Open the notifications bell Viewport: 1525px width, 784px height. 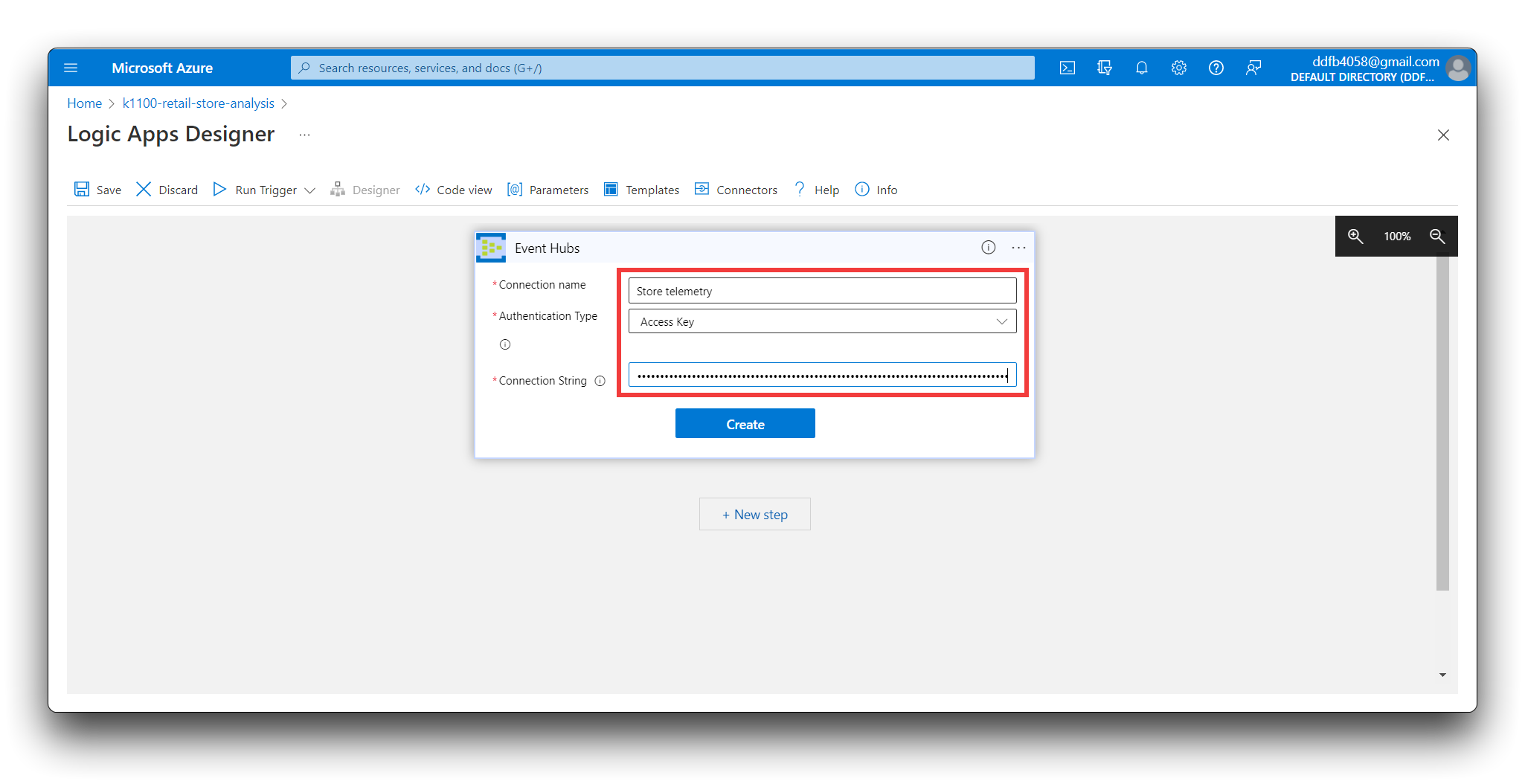[x=1141, y=68]
